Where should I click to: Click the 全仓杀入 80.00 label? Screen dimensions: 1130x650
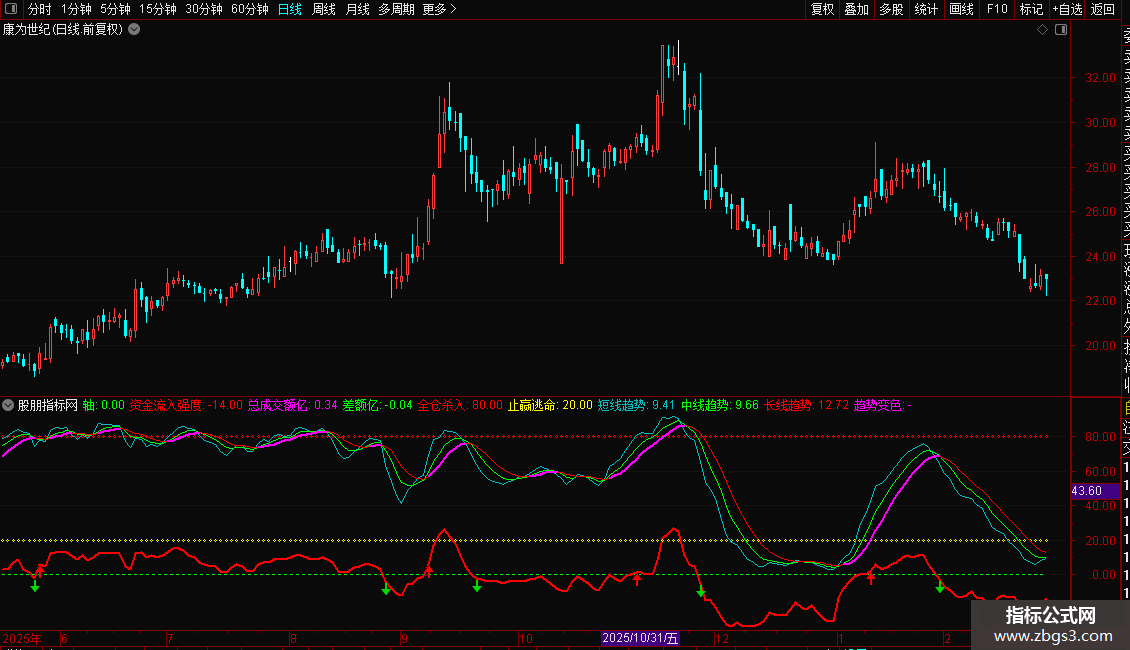(461, 405)
